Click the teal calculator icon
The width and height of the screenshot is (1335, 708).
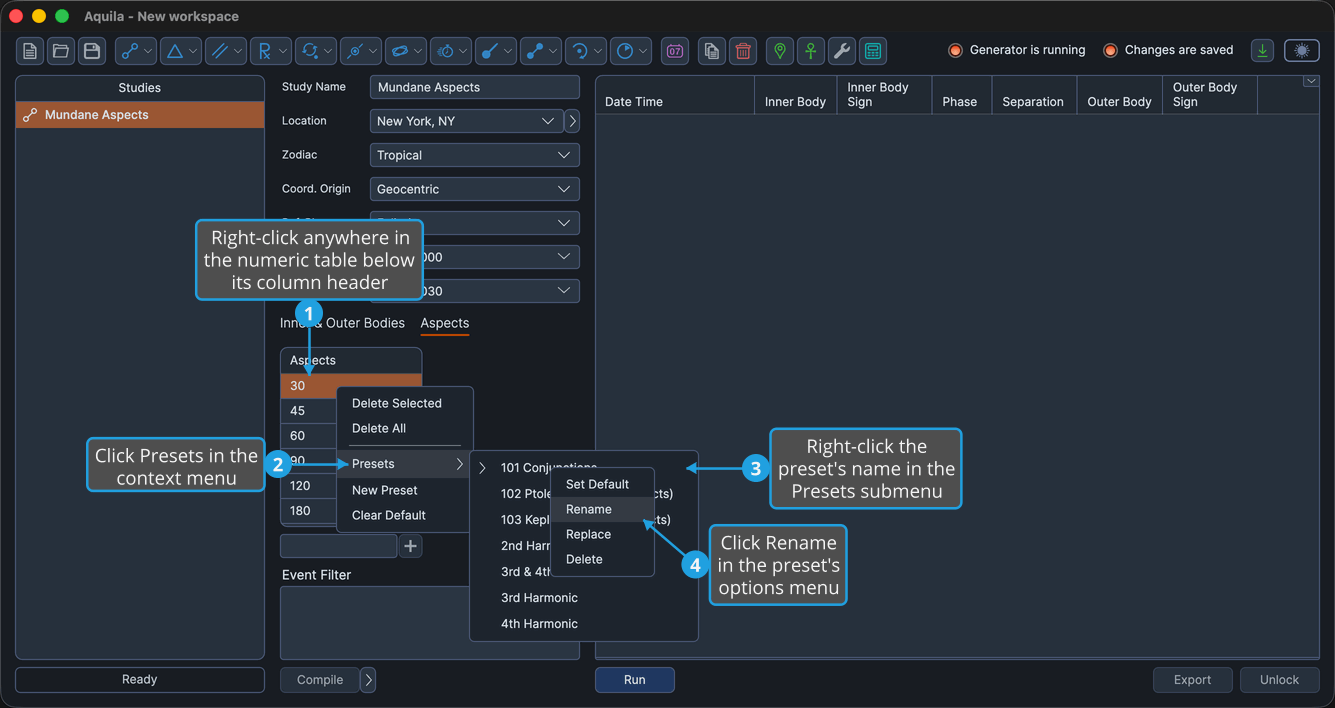point(873,51)
